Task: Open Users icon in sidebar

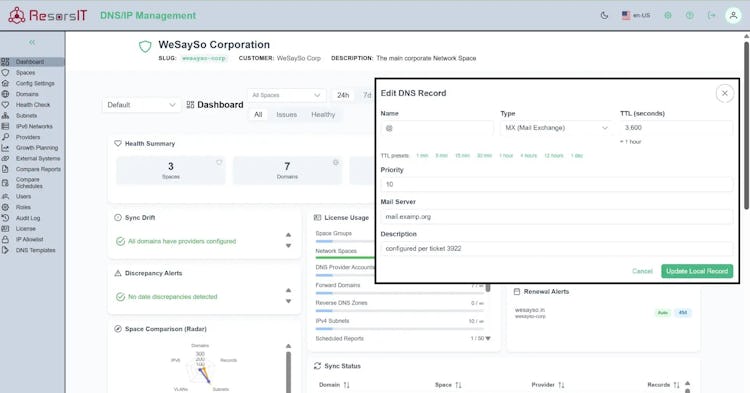Action: (x=5, y=196)
